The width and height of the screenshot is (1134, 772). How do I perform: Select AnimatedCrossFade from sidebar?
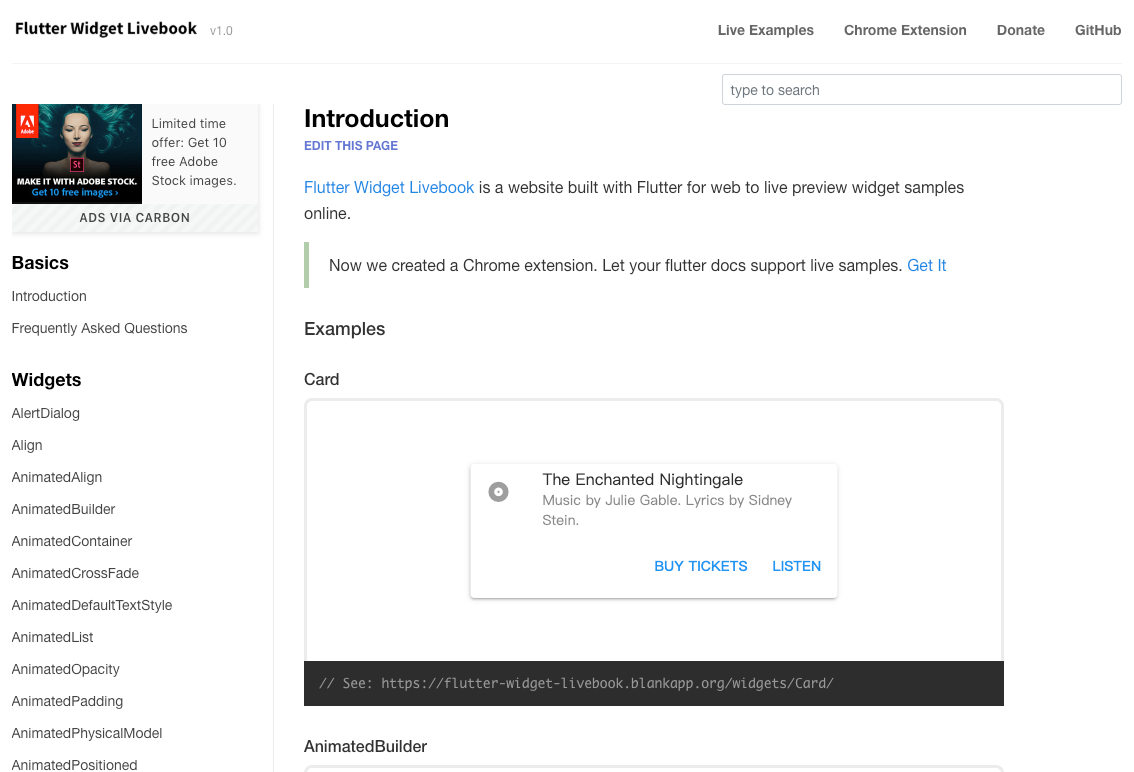[75, 573]
